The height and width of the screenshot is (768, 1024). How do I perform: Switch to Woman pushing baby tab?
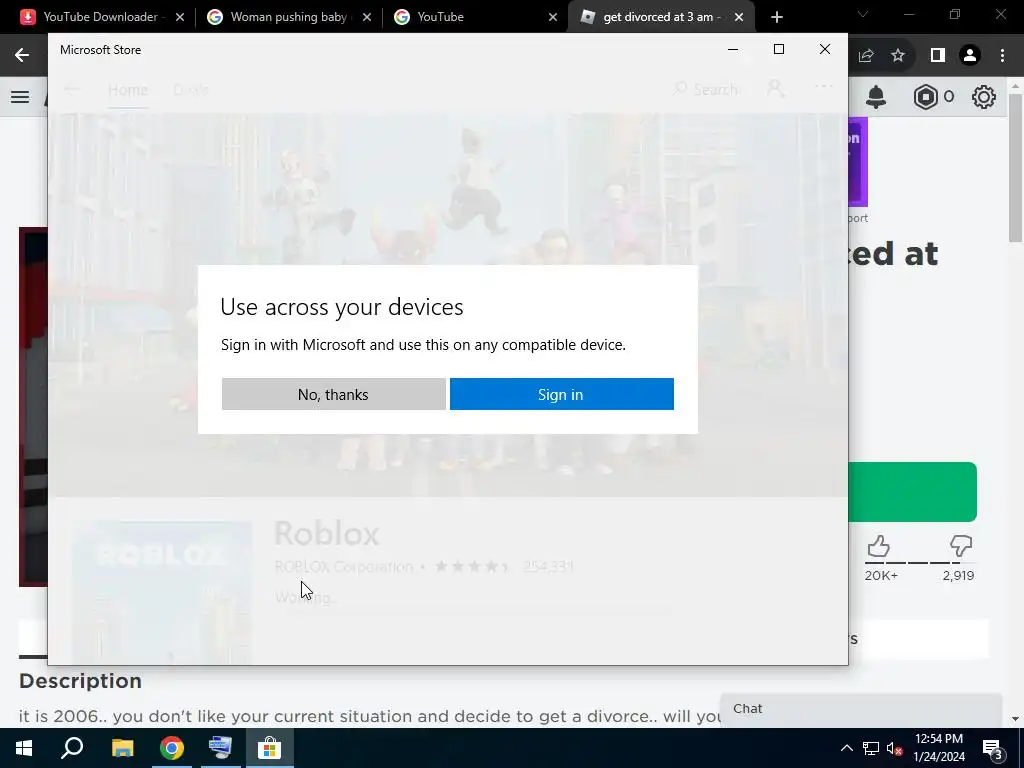(287, 17)
